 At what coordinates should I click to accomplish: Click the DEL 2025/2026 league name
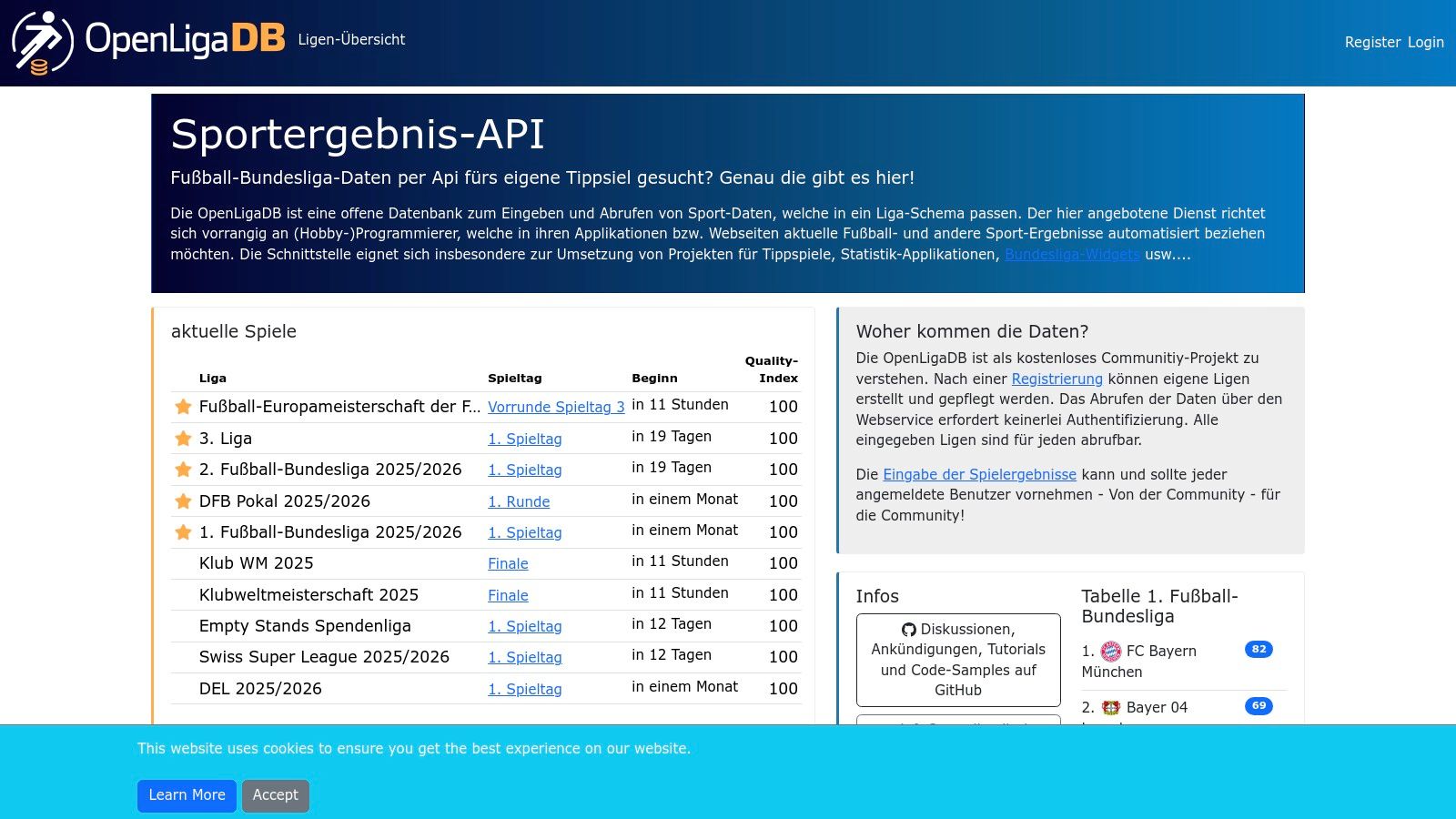(x=260, y=689)
